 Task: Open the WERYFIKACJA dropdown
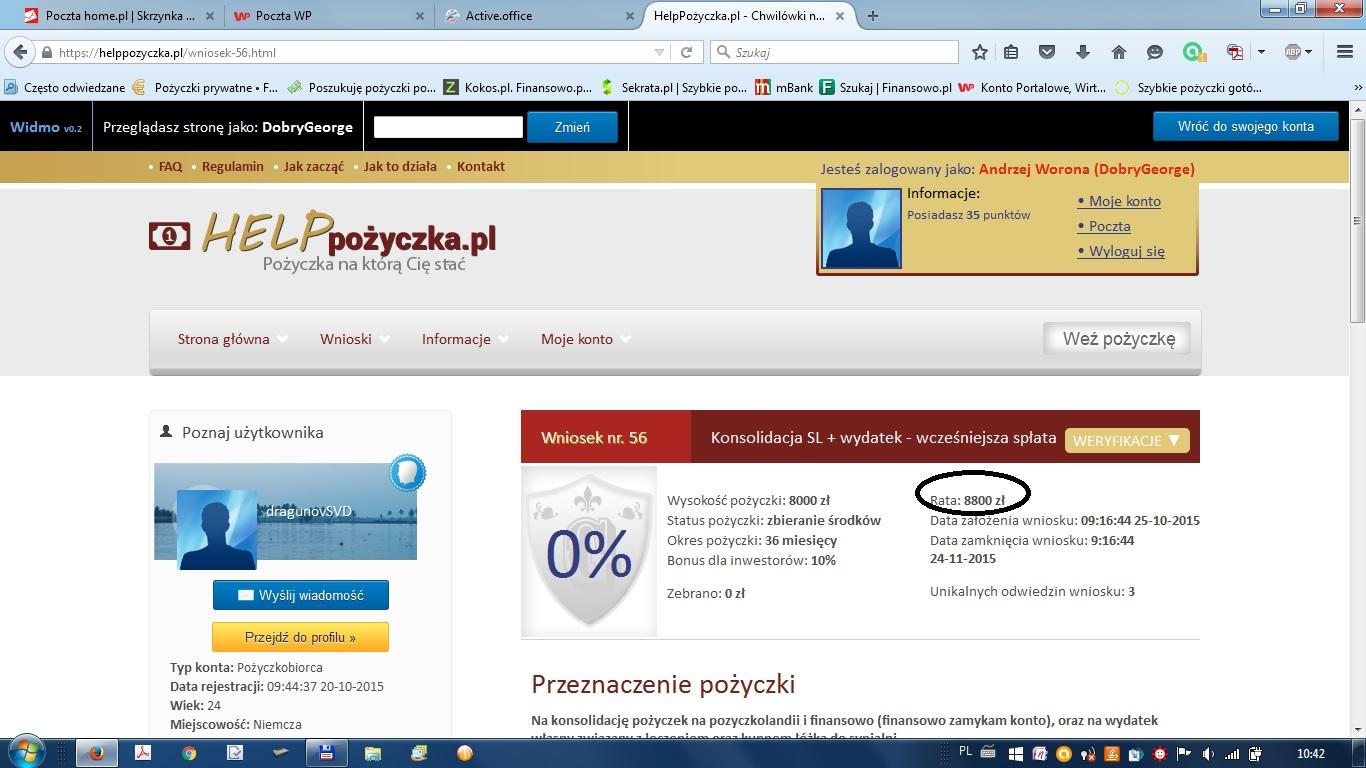(1127, 440)
